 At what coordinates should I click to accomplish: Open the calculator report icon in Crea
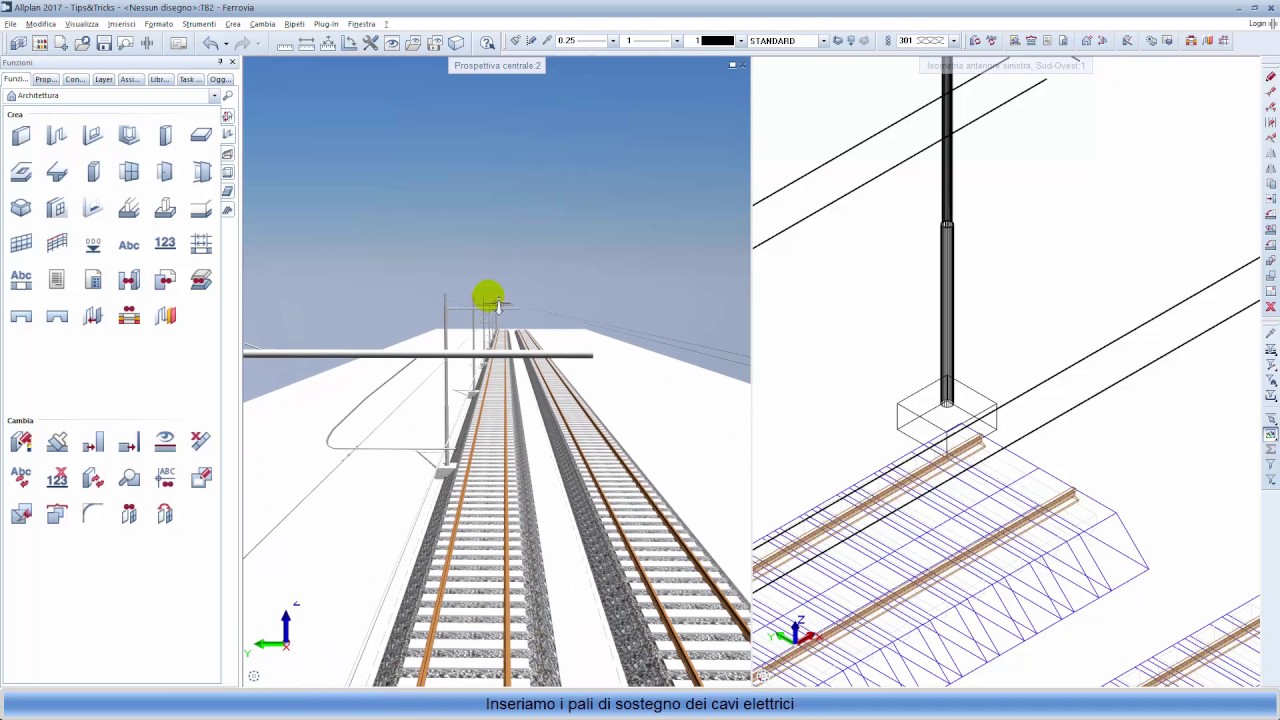93,280
